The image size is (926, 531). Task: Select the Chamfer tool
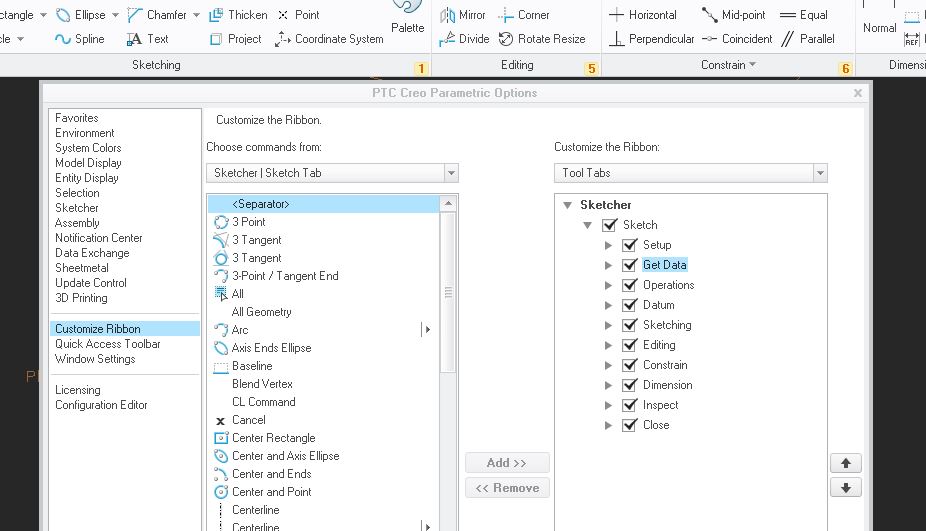(157, 15)
